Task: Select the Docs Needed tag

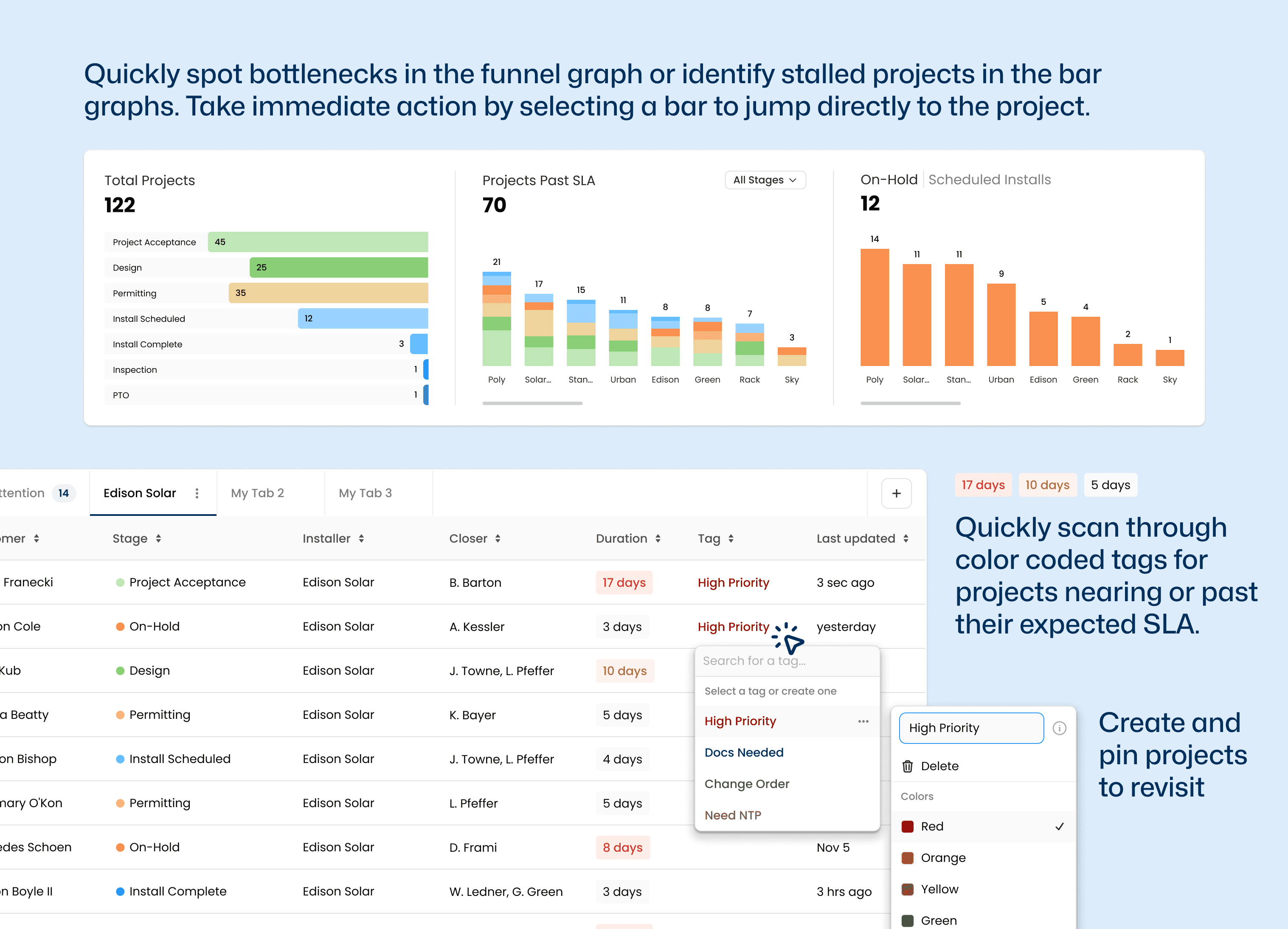Action: (x=743, y=752)
